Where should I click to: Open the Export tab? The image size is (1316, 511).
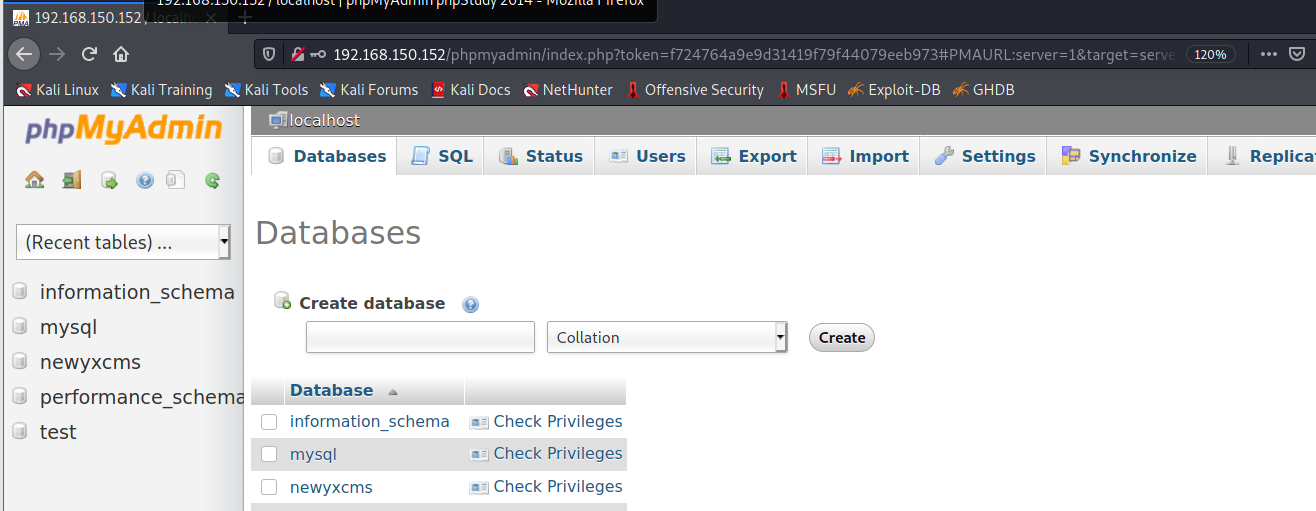753,157
